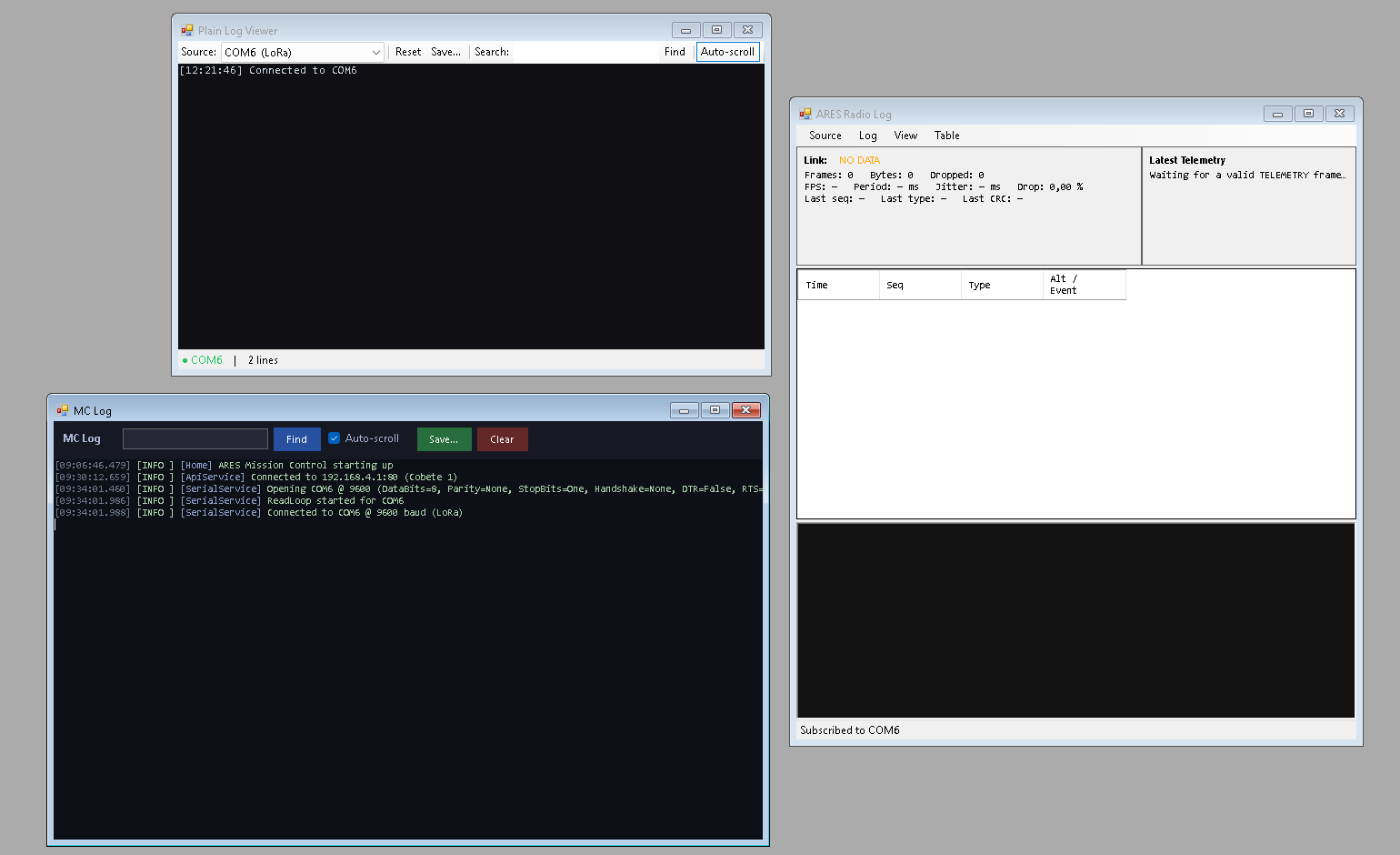
Task: Minimize the ARES Radio Log window
Action: tap(1278, 114)
